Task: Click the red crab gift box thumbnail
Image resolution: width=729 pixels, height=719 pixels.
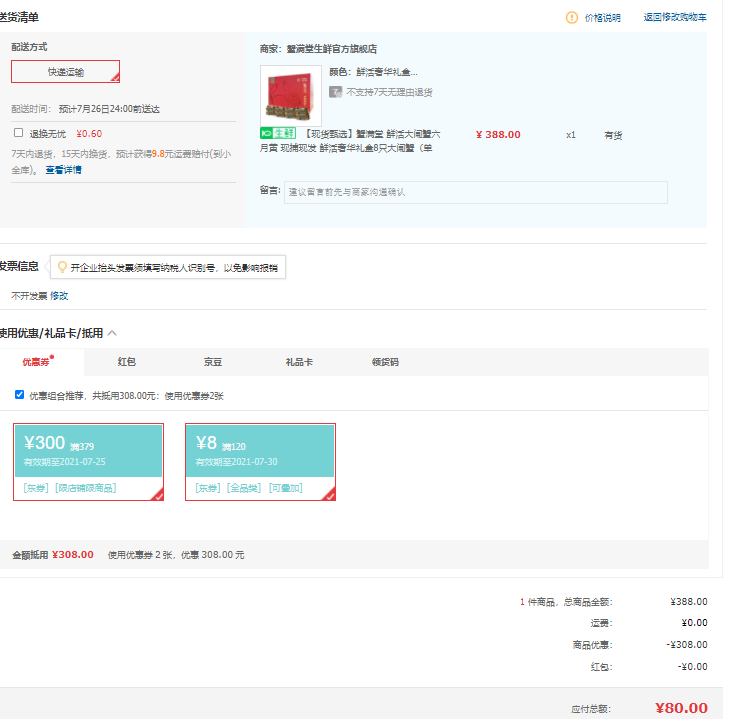Action: 291,95
